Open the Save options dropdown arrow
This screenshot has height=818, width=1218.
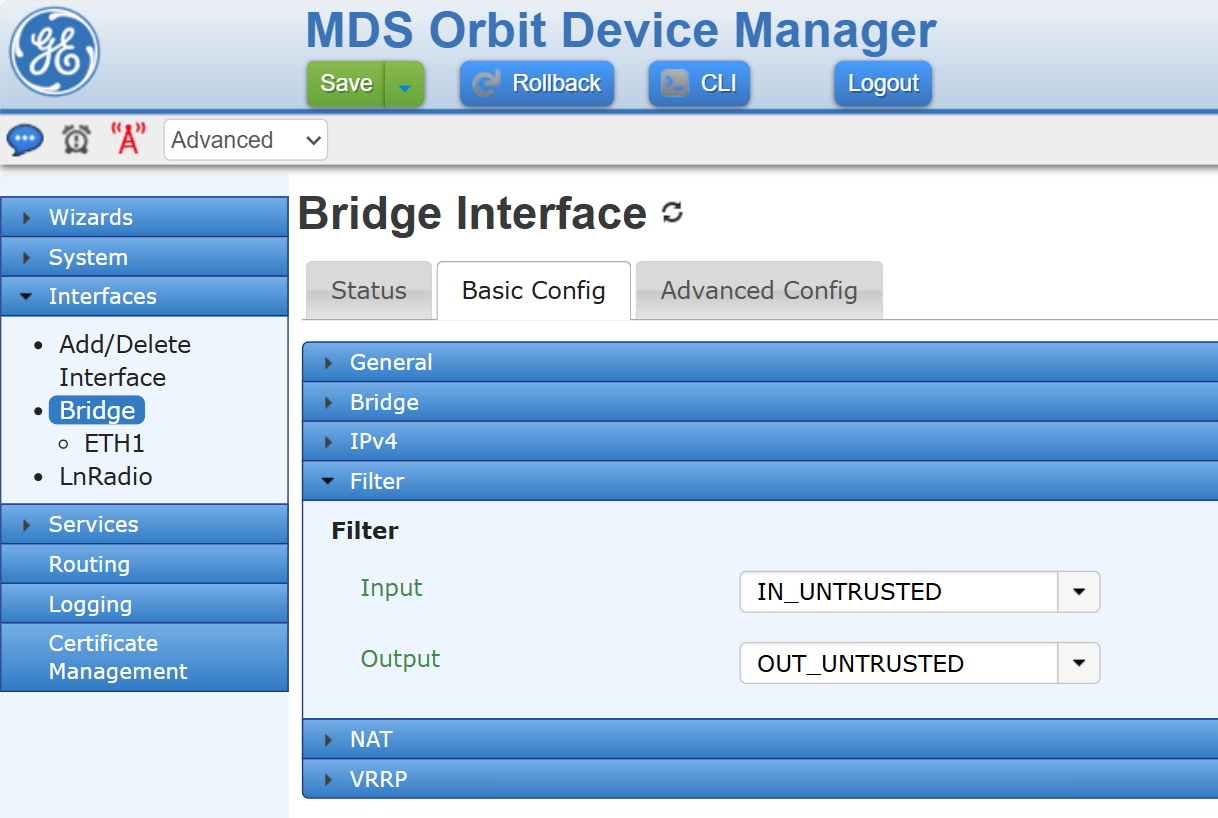pos(405,84)
